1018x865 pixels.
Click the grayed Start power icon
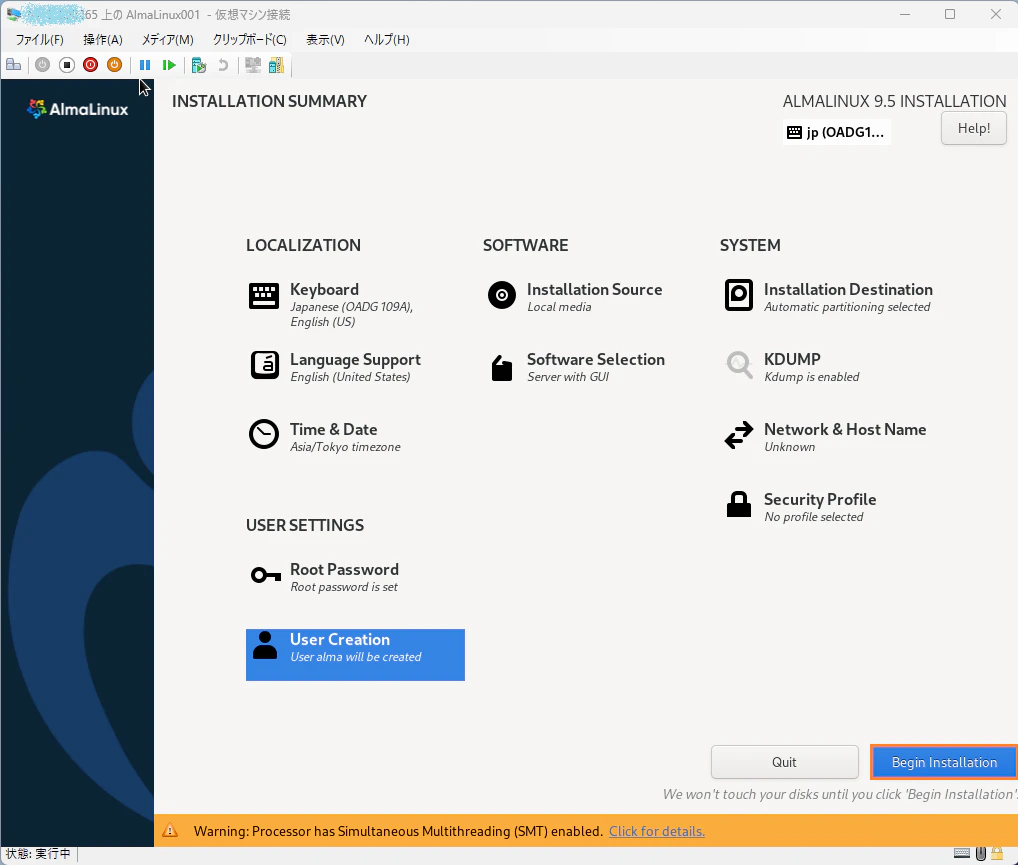(x=42, y=65)
